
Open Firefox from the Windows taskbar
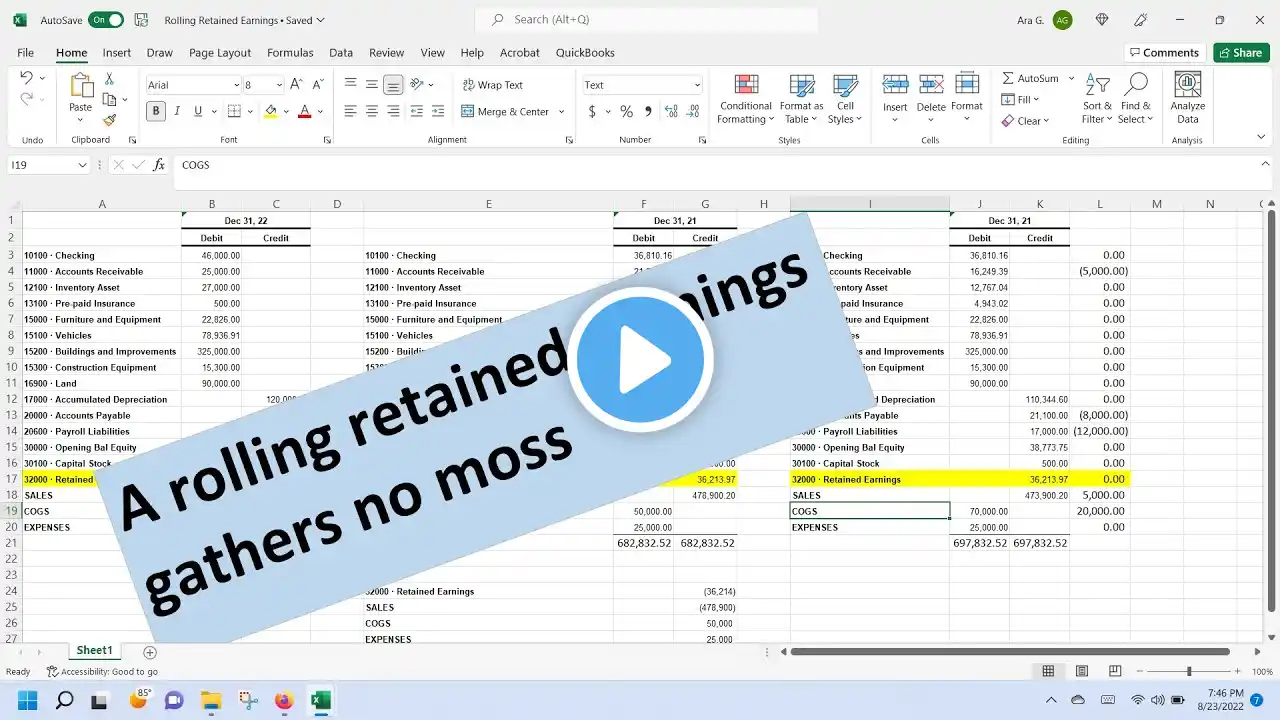point(284,699)
